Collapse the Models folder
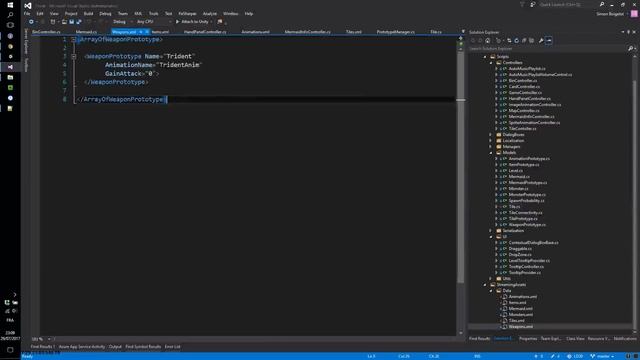Viewport: 640px width, 360px height. click(x=491, y=153)
